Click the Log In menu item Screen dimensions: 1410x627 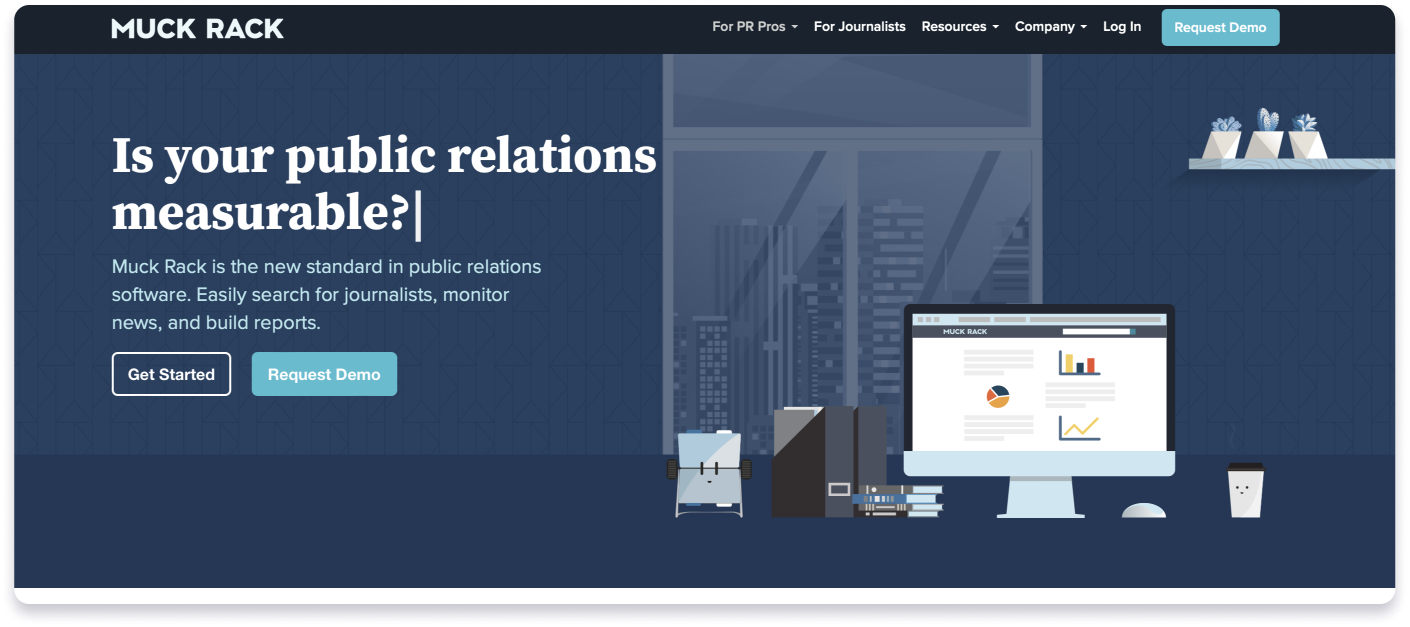tap(1122, 26)
